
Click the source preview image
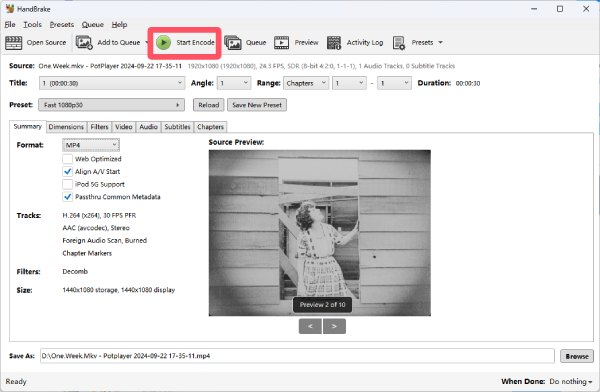320,233
